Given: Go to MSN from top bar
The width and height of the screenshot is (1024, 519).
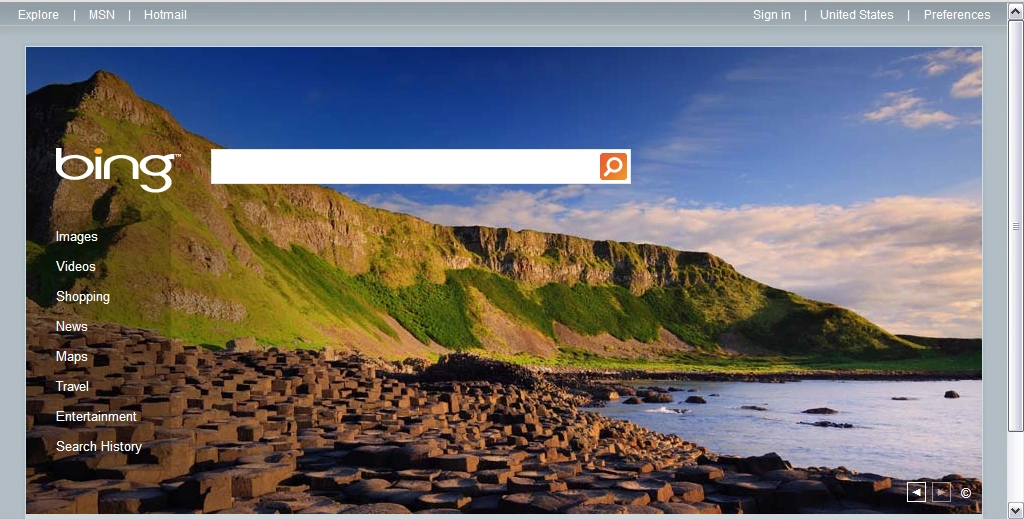Looking at the screenshot, I should click(102, 15).
